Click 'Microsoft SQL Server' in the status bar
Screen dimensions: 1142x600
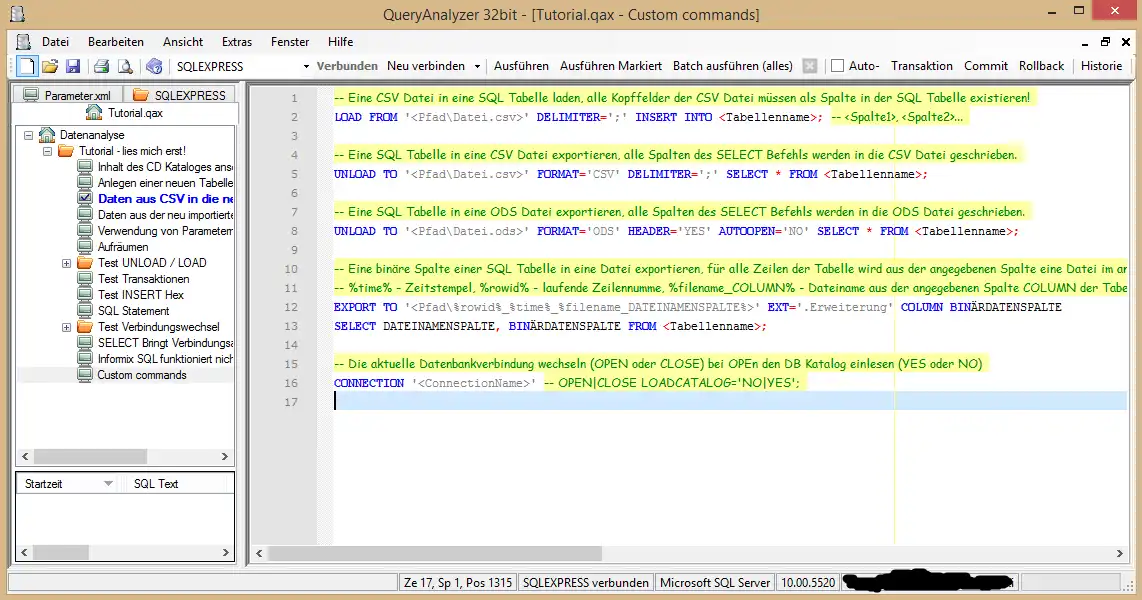tap(714, 583)
